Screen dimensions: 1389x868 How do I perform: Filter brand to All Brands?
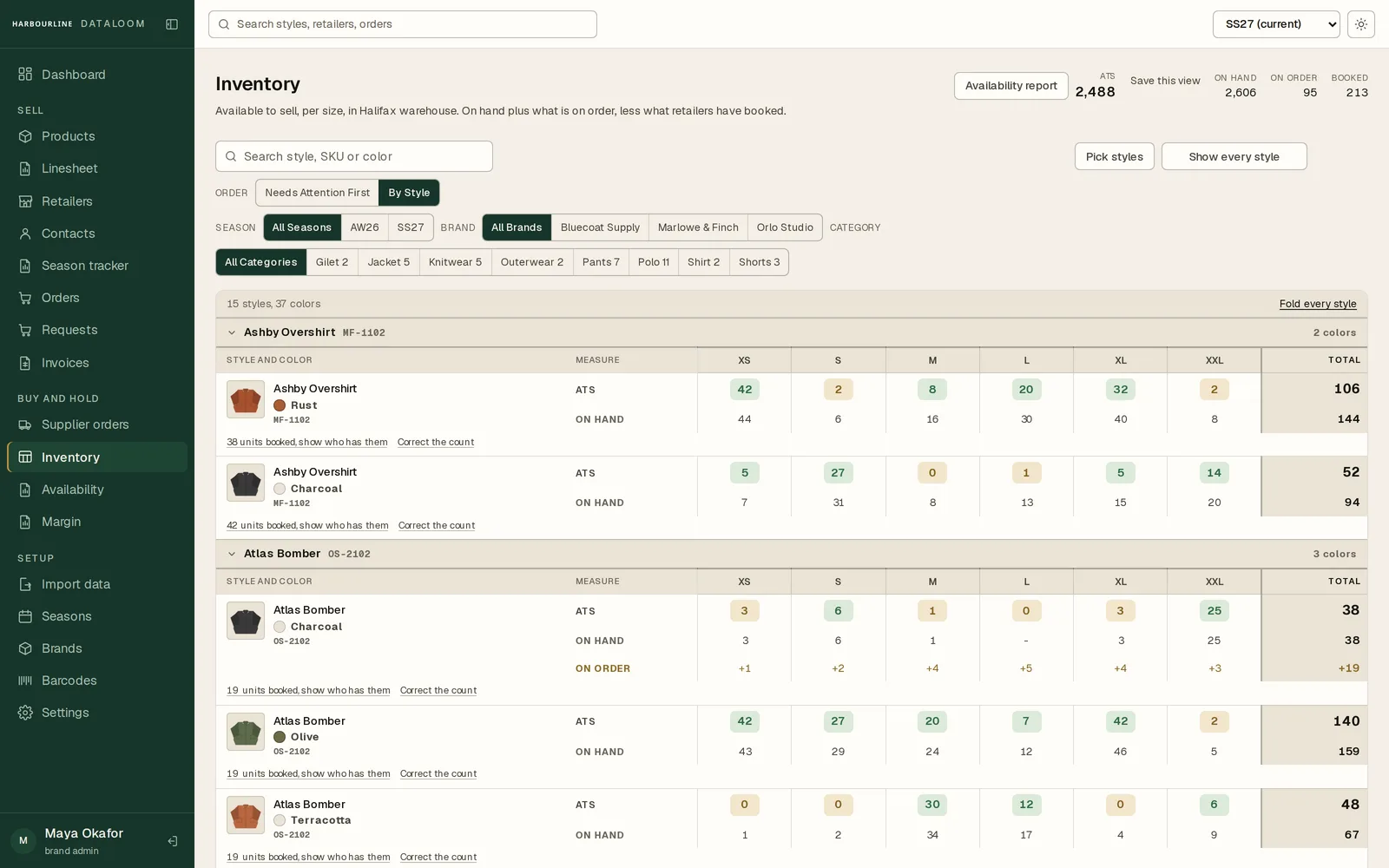[x=517, y=227]
